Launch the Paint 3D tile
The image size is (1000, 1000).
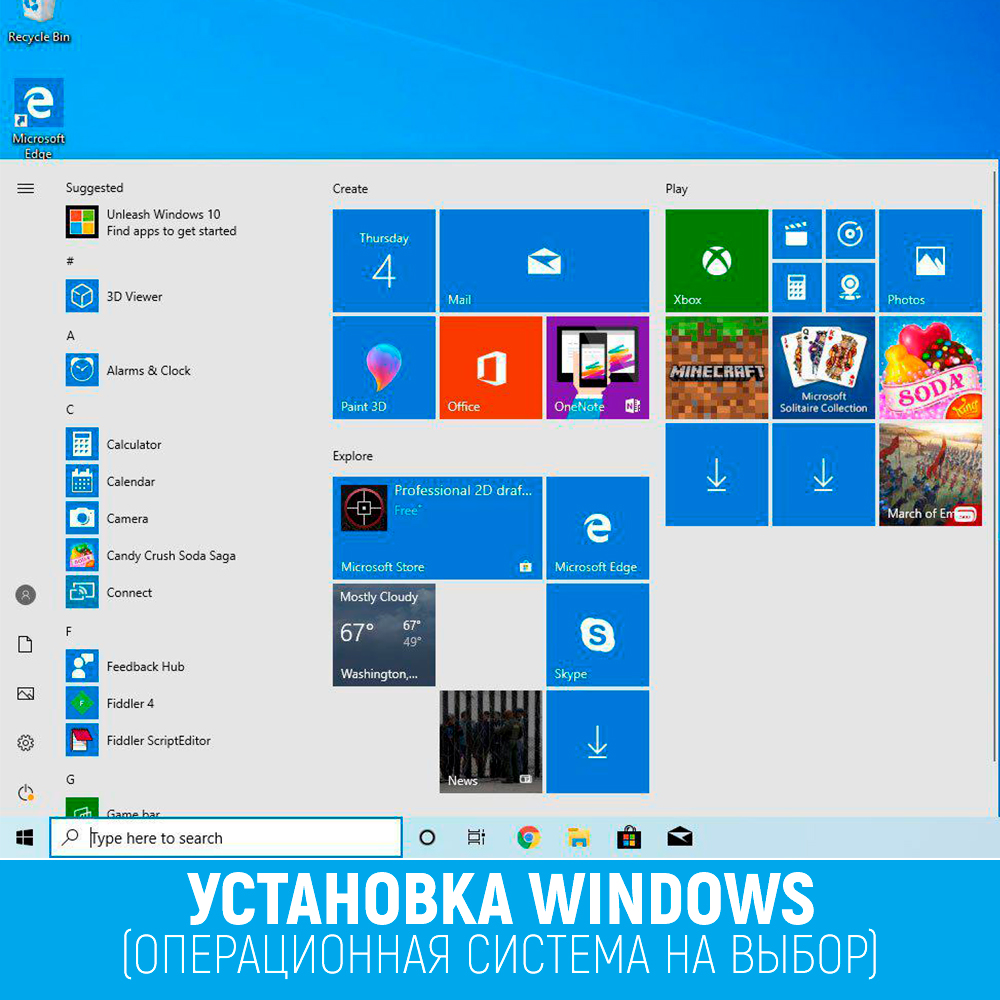click(384, 367)
